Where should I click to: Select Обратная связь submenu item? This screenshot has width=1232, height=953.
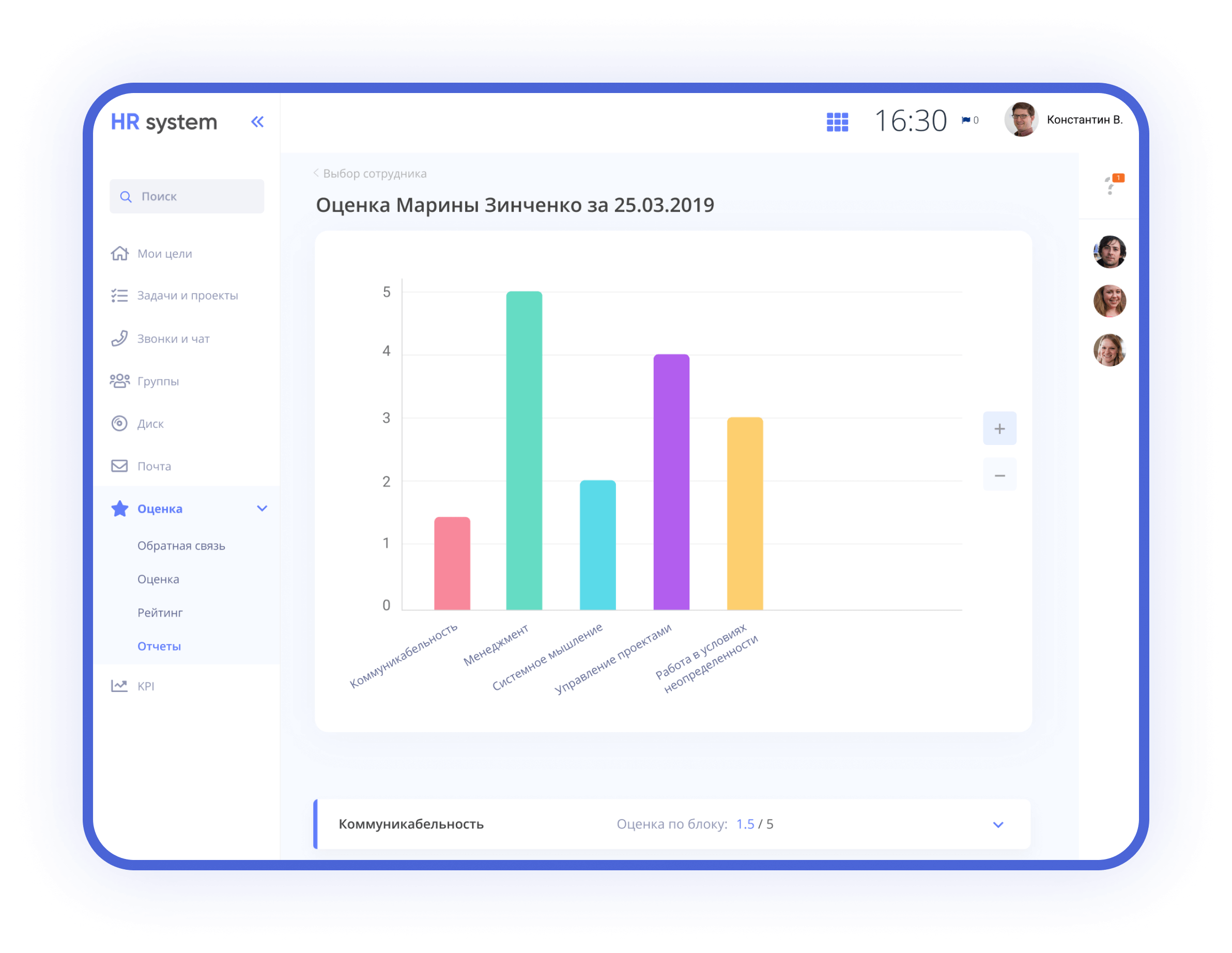point(181,546)
